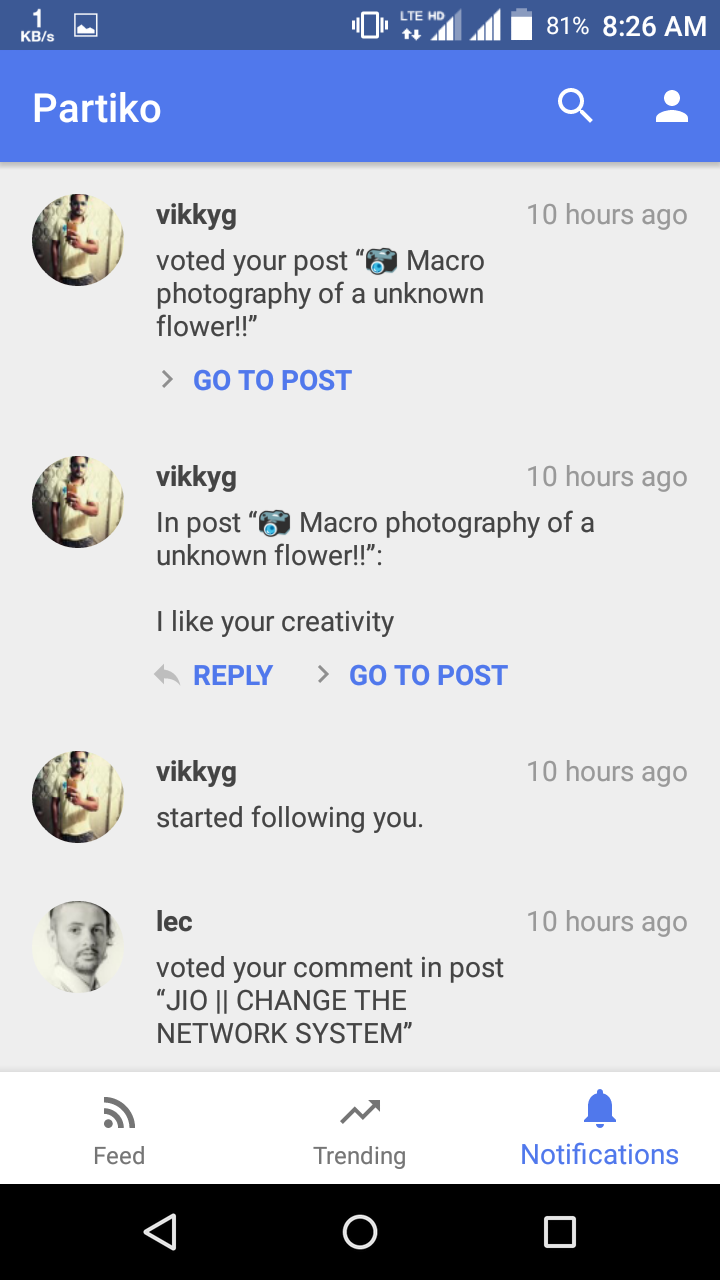Click the chevron next to the comment's GO TO POST
The height and width of the screenshot is (1280, 720).
323,675
